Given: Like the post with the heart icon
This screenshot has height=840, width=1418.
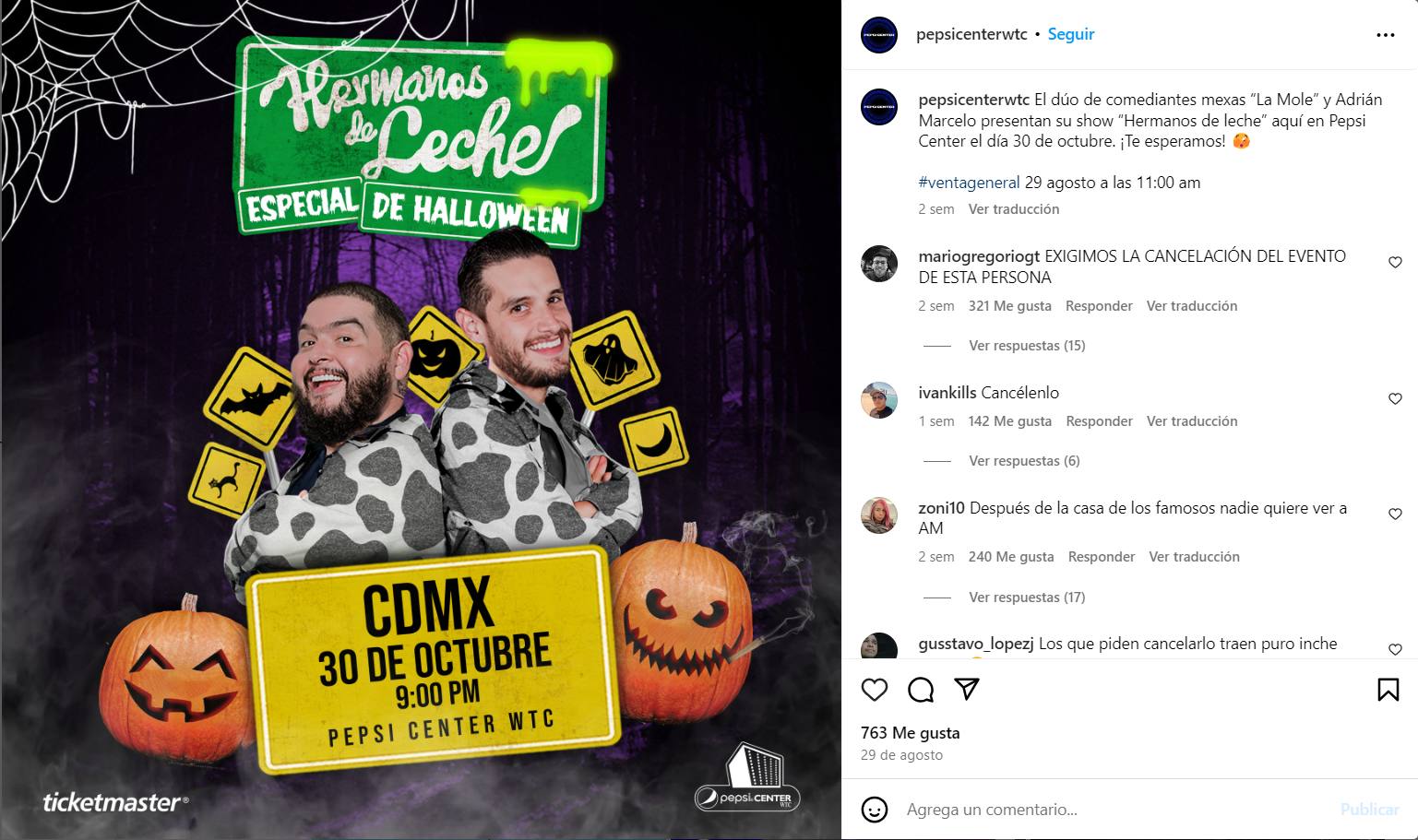Looking at the screenshot, I should tap(874, 690).
